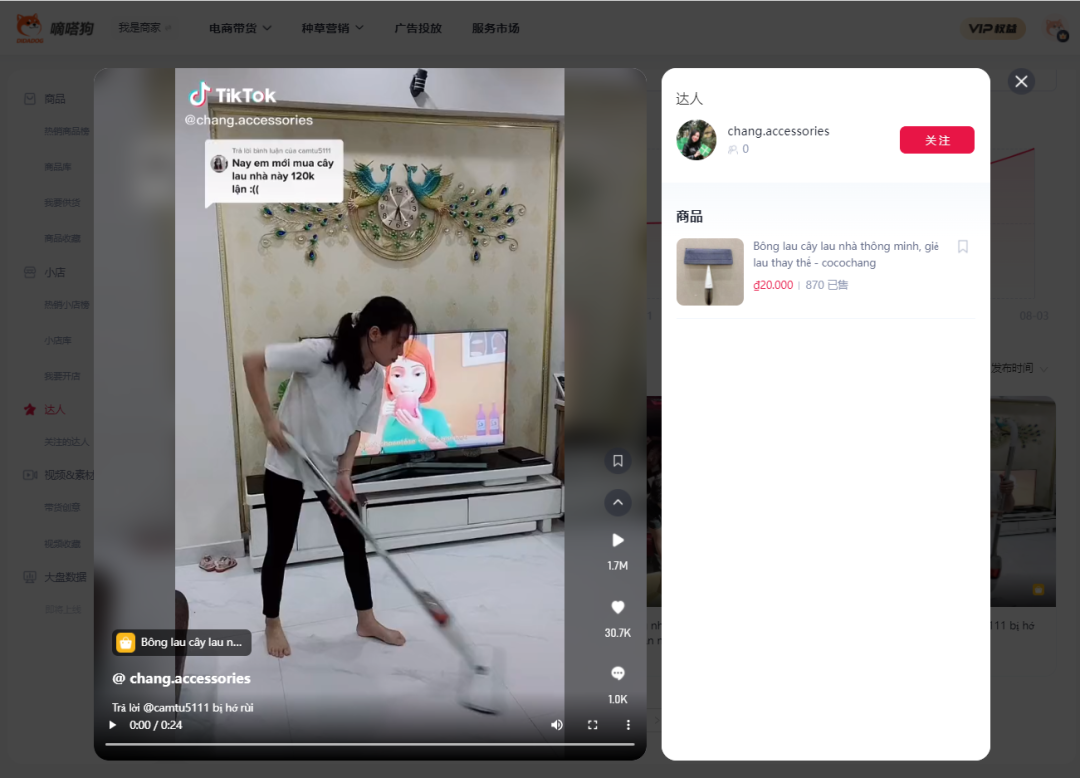Click the mop product thumbnail image
1080x778 pixels.
click(709, 272)
